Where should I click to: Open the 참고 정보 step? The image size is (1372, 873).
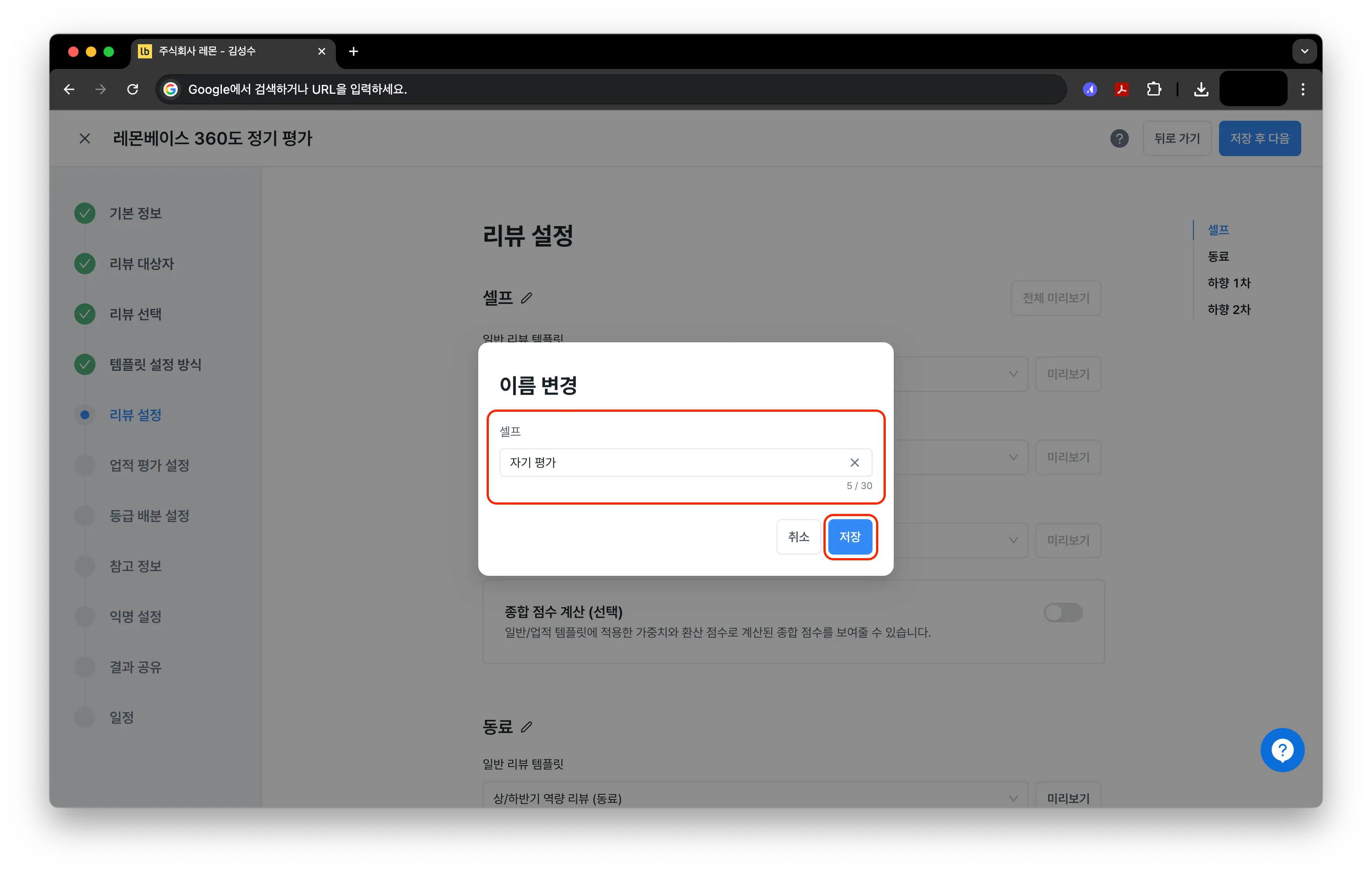tap(135, 566)
